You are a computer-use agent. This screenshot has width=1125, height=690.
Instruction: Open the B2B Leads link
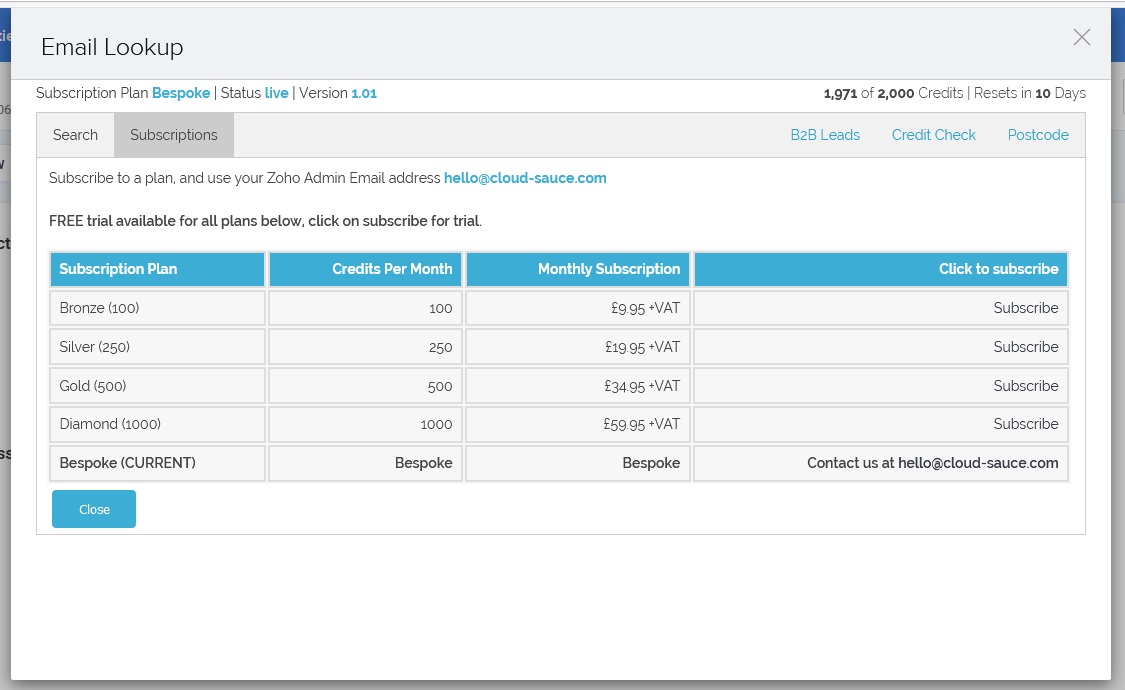(x=825, y=135)
